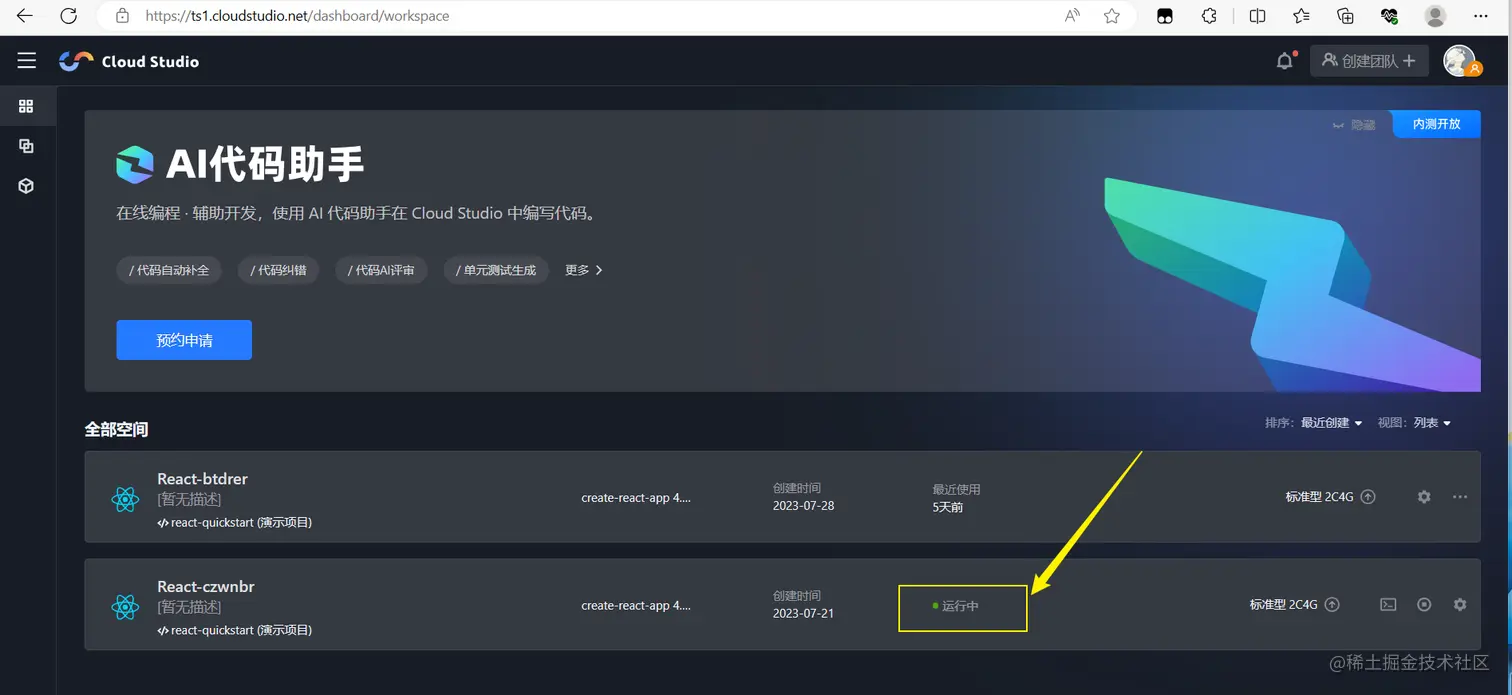1512x695 pixels.
Task: Click the [暂无描述] description under React-btdrer
Action: point(189,499)
